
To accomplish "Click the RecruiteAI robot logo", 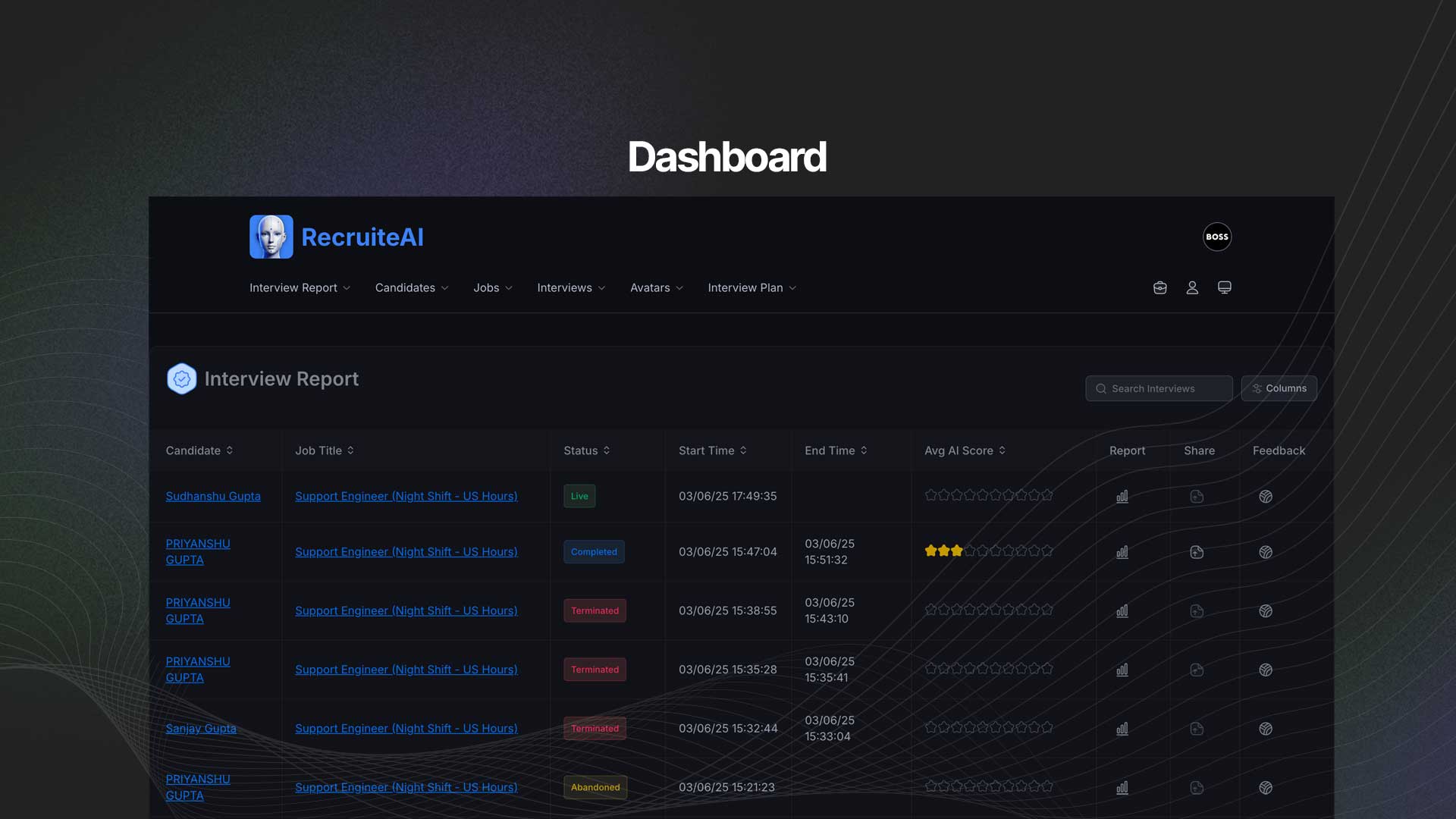I will (x=271, y=237).
